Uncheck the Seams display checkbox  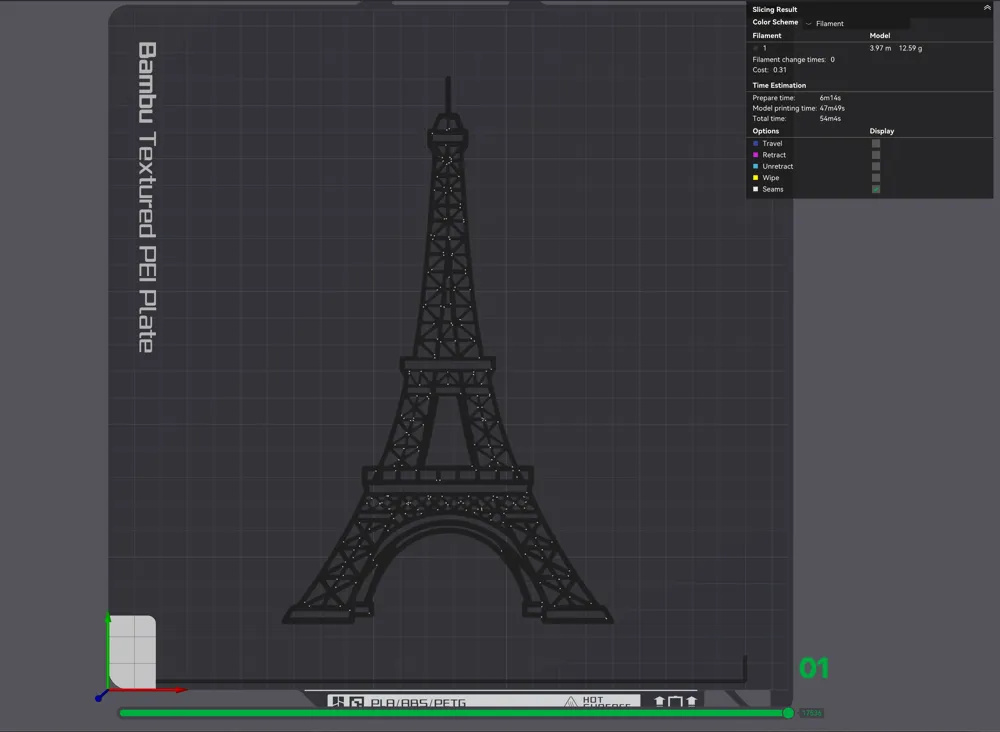(876, 189)
